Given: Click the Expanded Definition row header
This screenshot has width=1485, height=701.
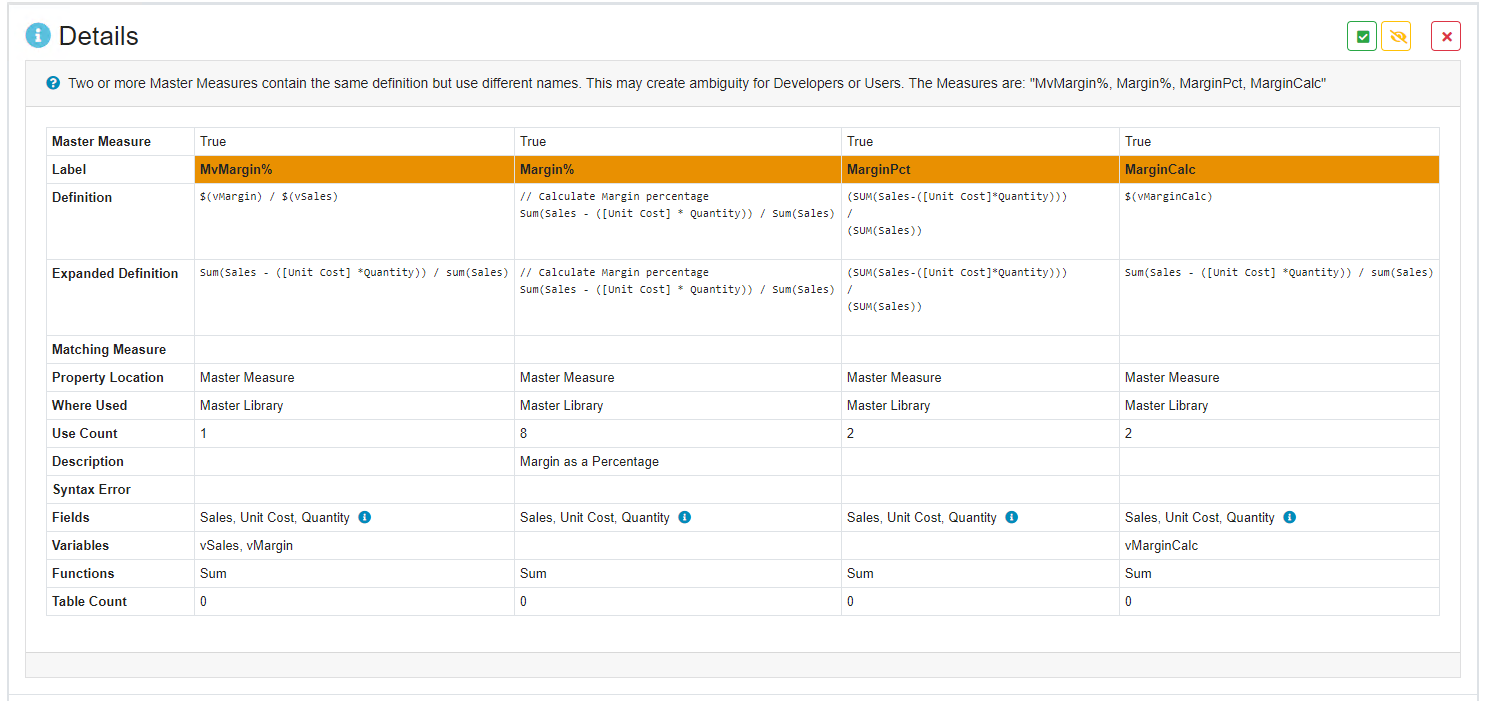Looking at the screenshot, I should (115, 274).
